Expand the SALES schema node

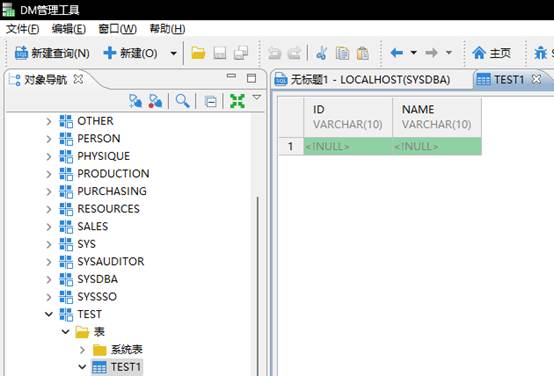[x=49, y=227]
